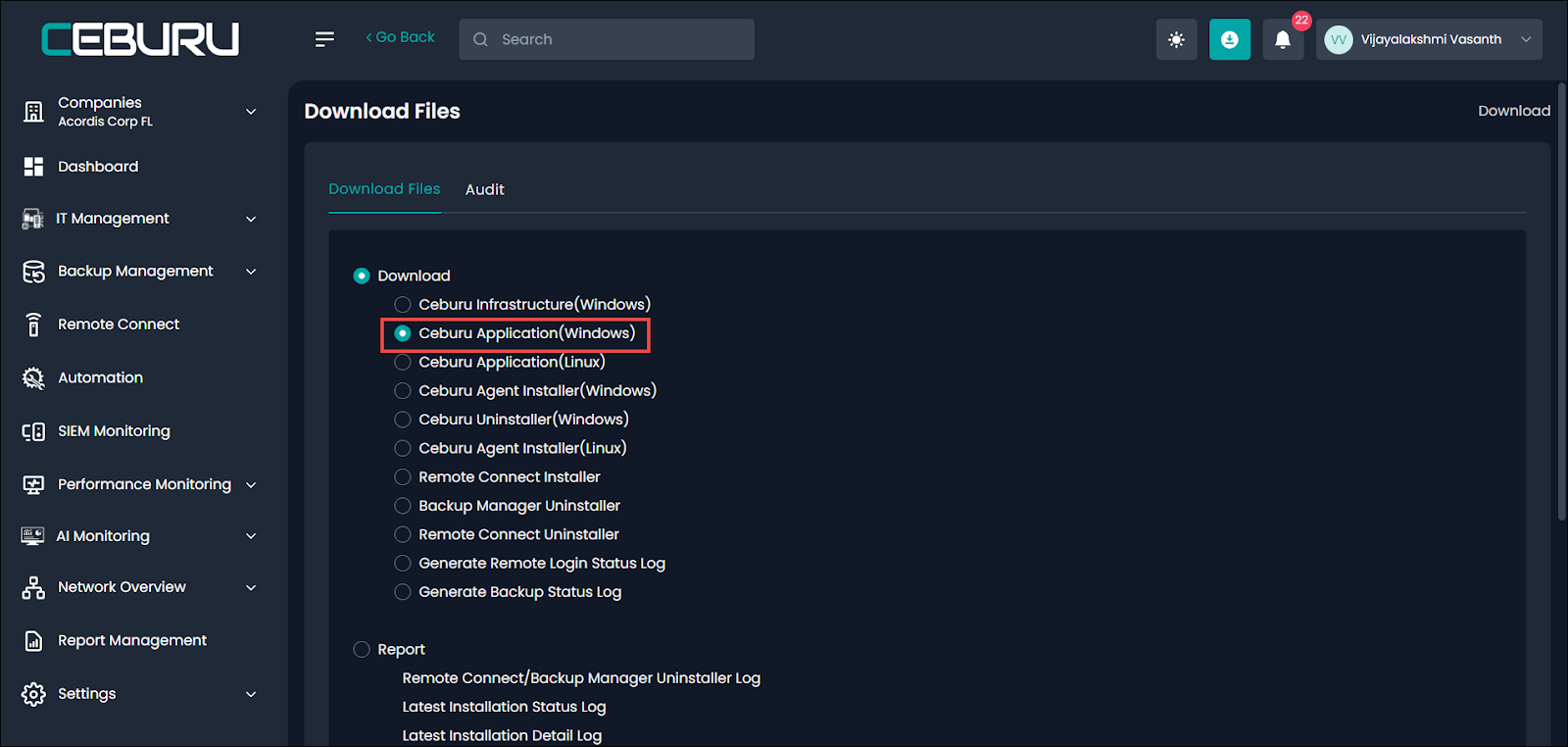Click the VV user avatar
Image resolution: width=1568 pixels, height=747 pixels.
click(1338, 39)
